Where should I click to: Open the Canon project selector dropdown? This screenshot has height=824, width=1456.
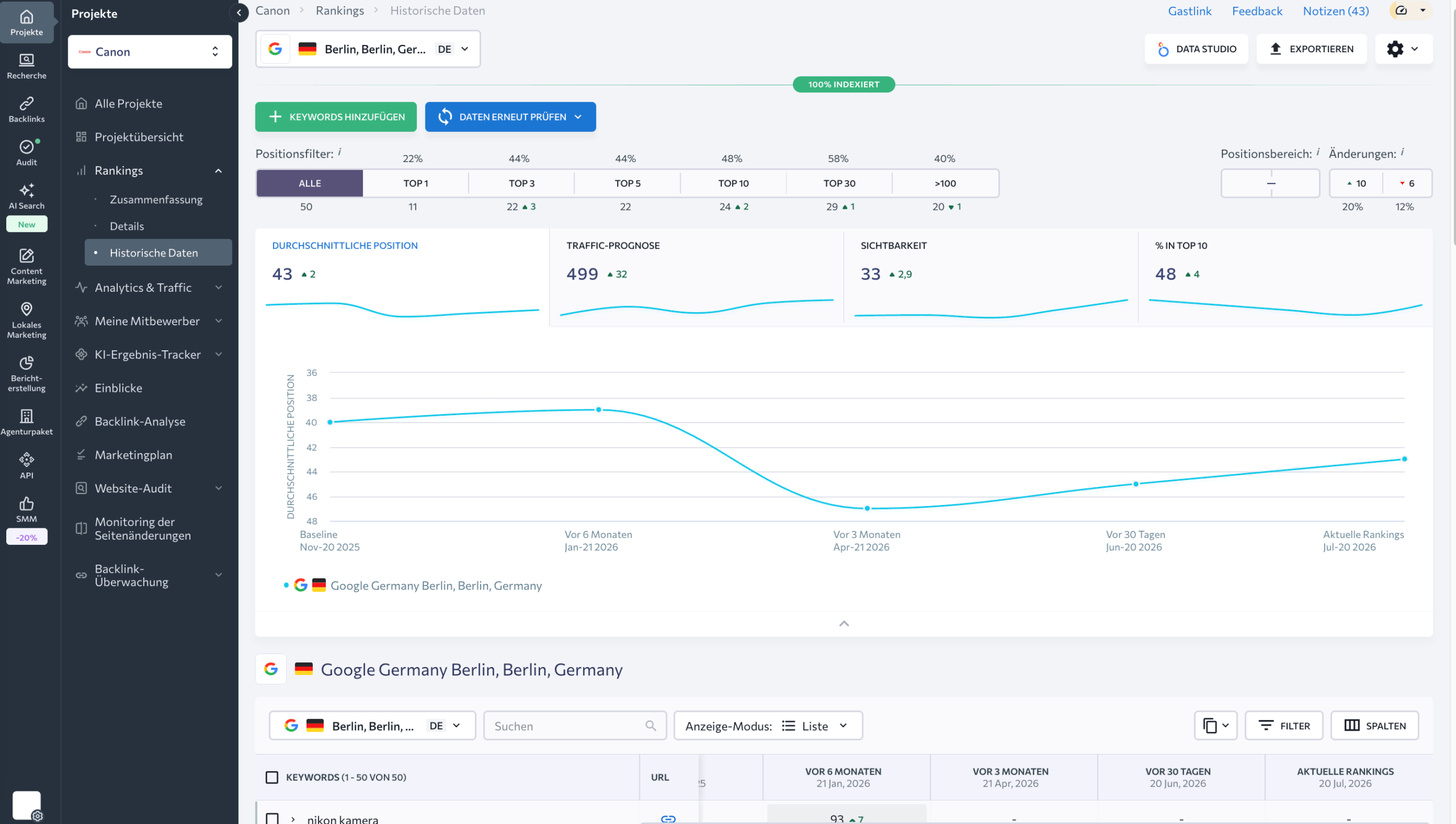tap(150, 52)
